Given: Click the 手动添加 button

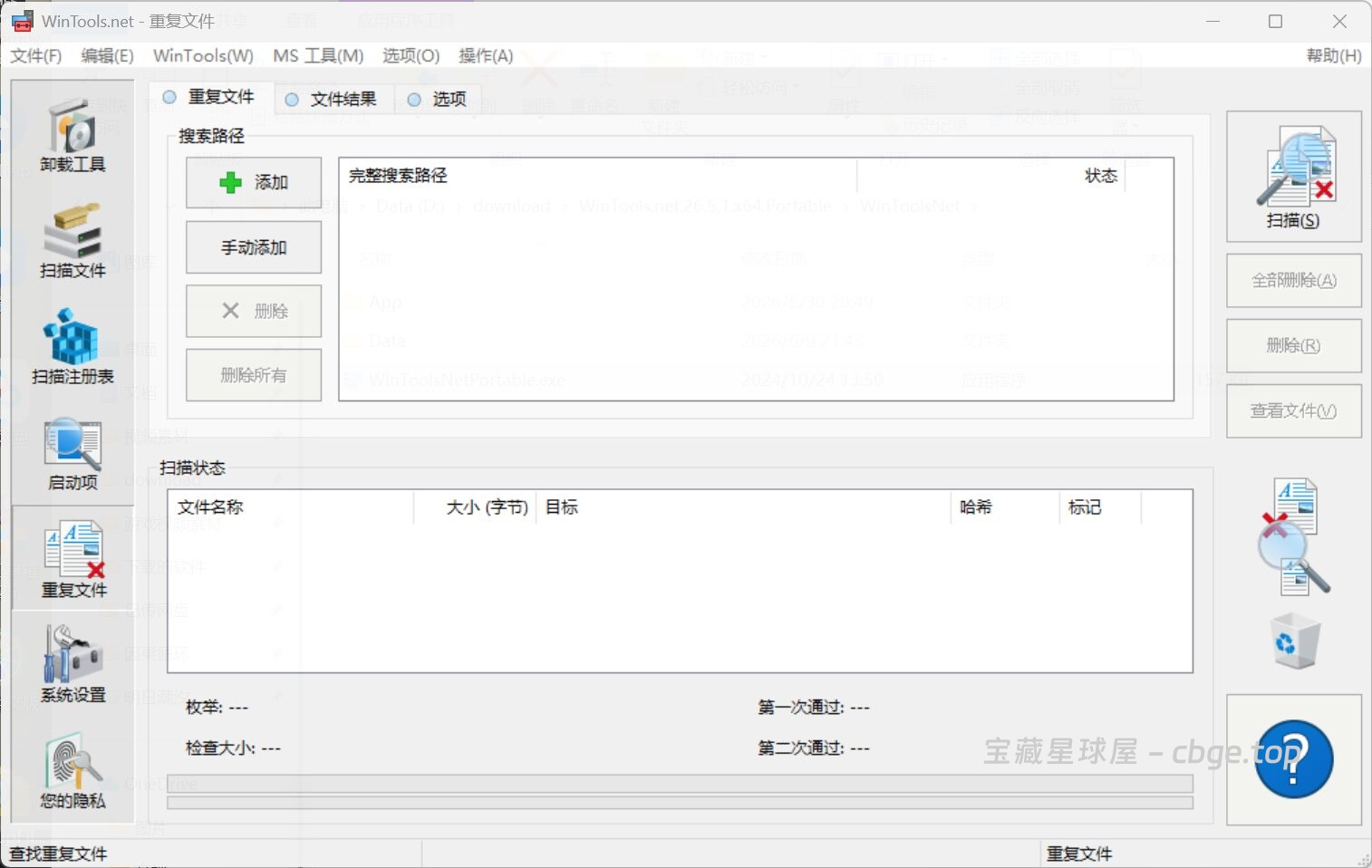Looking at the screenshot, I should coord(254,247).
